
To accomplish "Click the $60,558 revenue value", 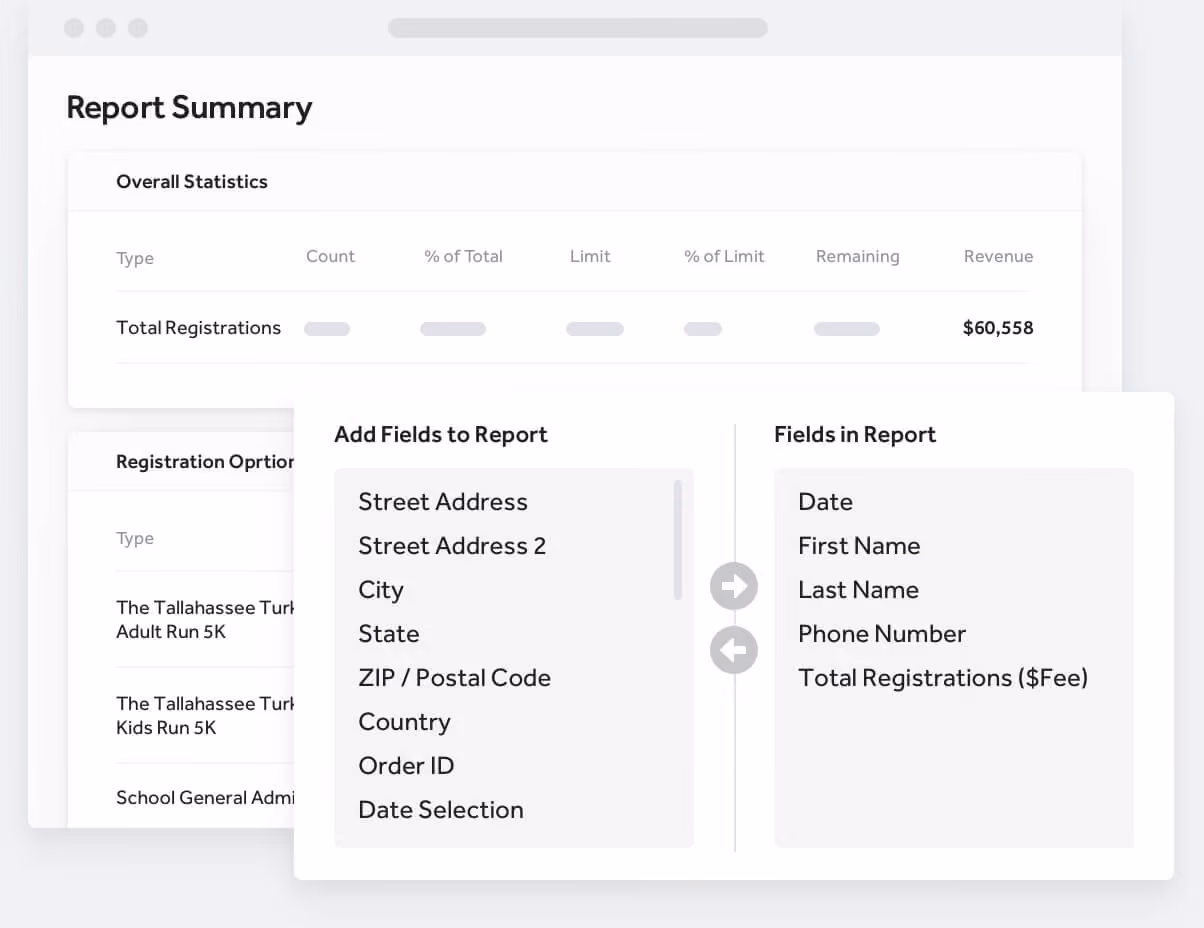I will click(x=998, y=328).
